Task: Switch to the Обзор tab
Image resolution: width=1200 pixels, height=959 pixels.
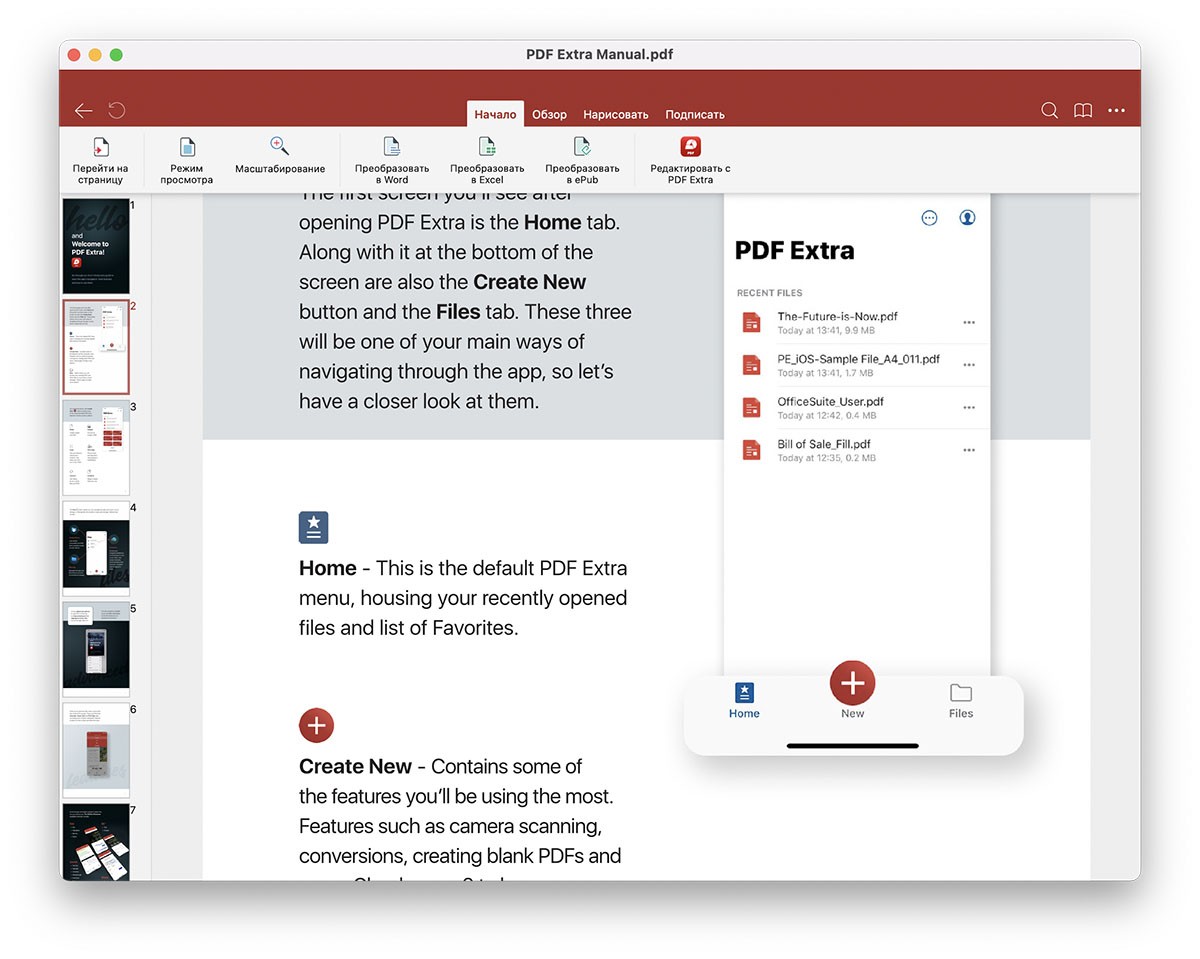Action: 550,114
